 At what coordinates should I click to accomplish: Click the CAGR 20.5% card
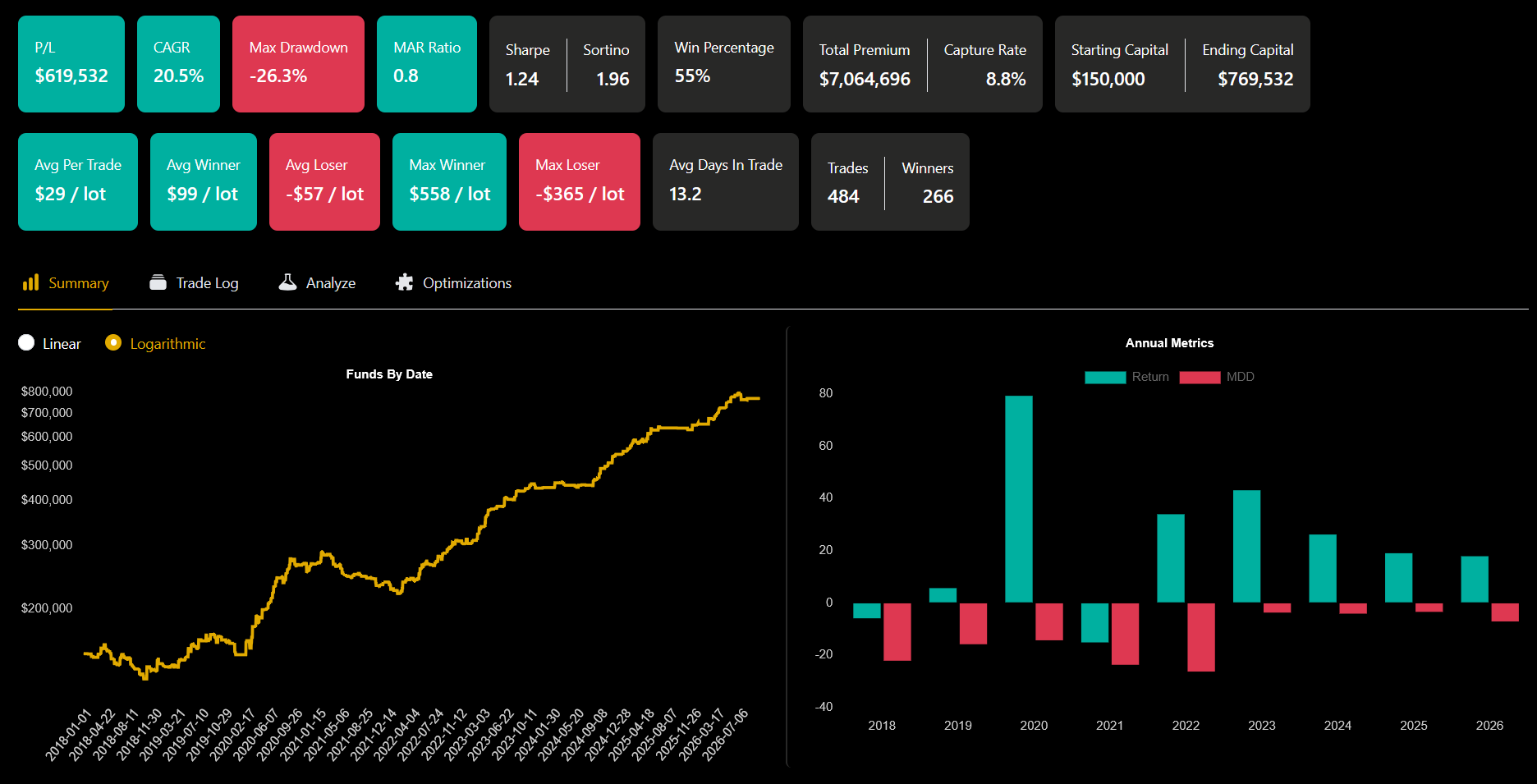(x=178, y=64)
